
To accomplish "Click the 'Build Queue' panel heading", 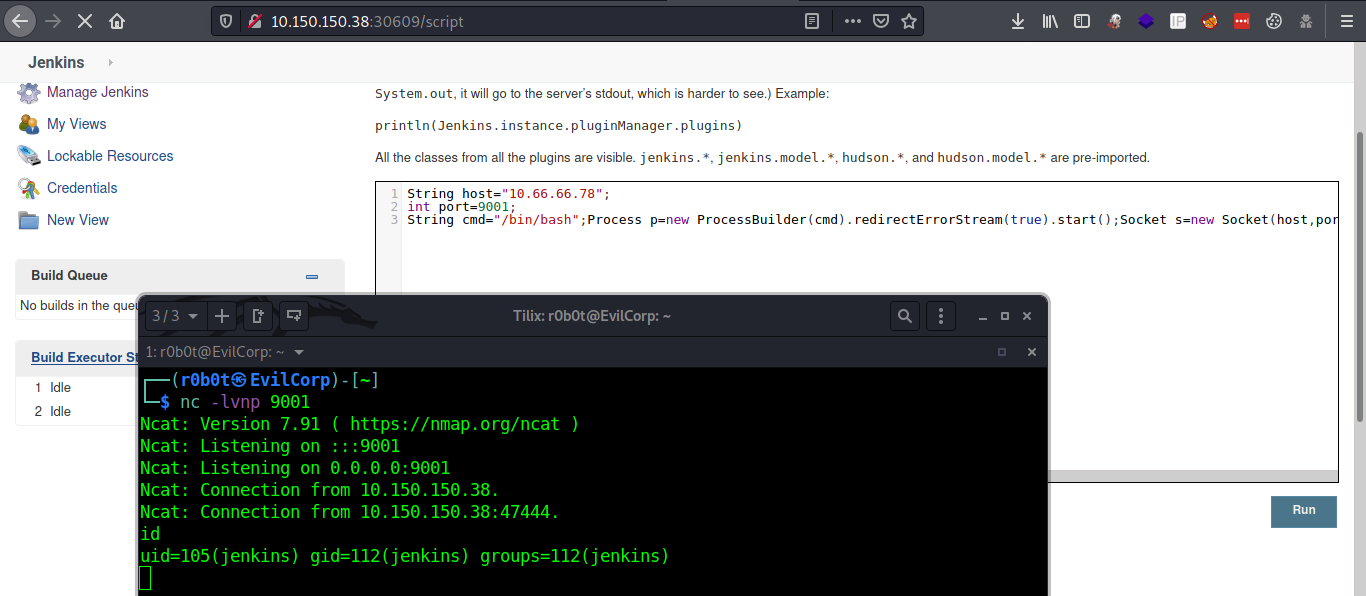I will 69,275.
